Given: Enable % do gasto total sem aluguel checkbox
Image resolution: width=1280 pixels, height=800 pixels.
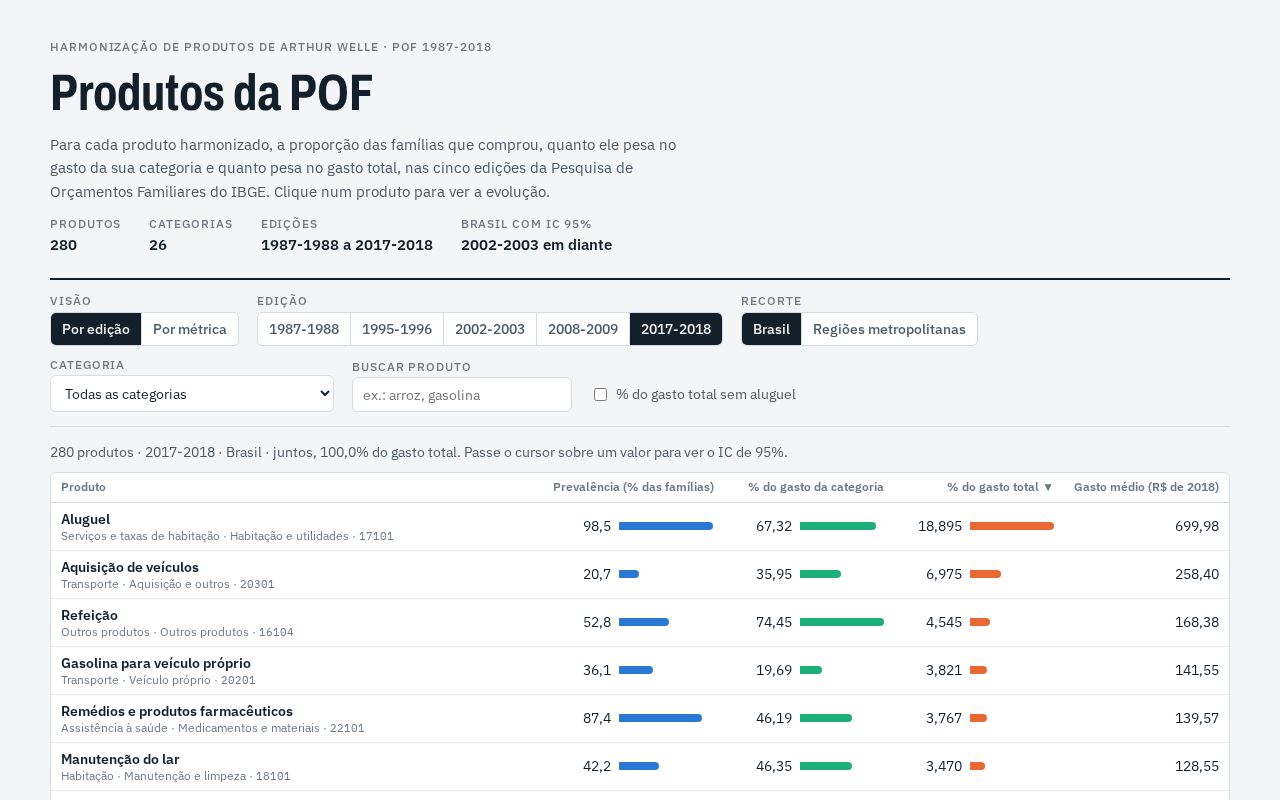Looking at the screenshot, I should (x=601, y=395).
